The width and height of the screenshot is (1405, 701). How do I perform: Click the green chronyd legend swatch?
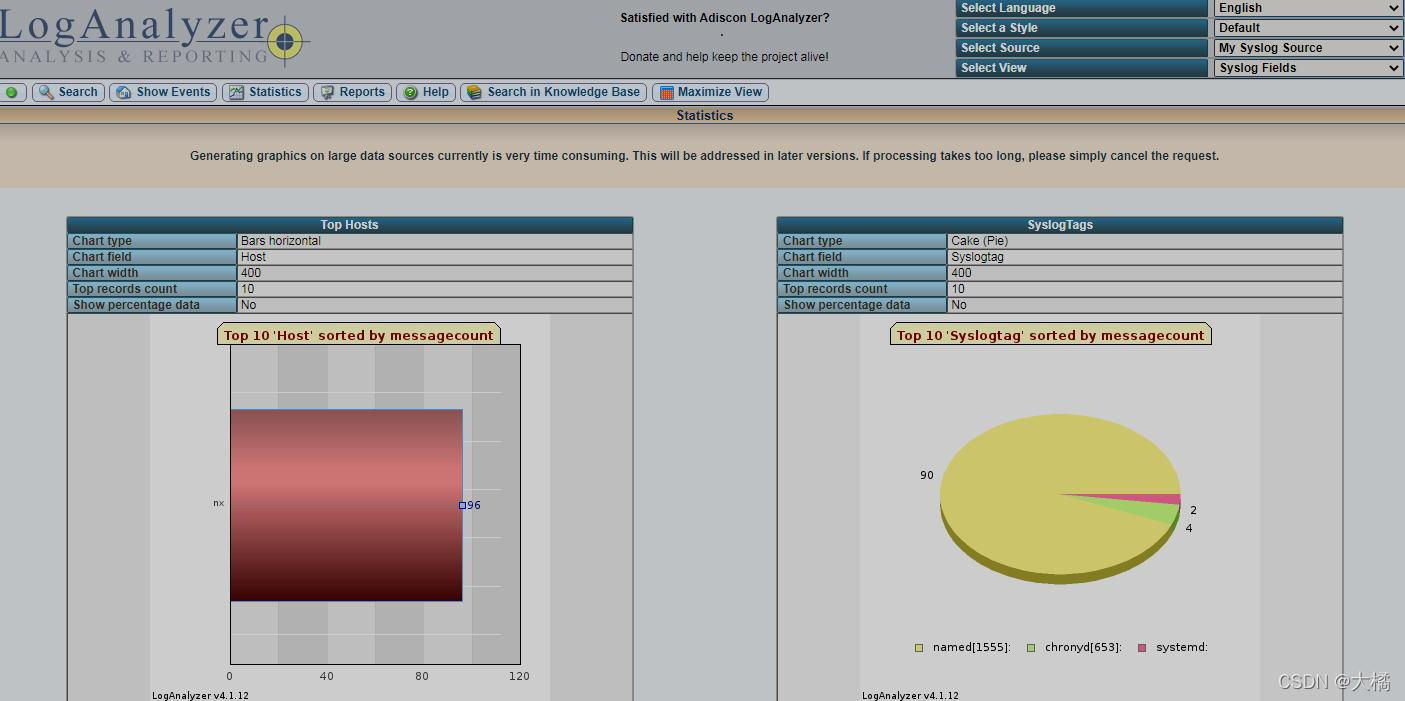pyautogui.click(x=1031, y=648)
